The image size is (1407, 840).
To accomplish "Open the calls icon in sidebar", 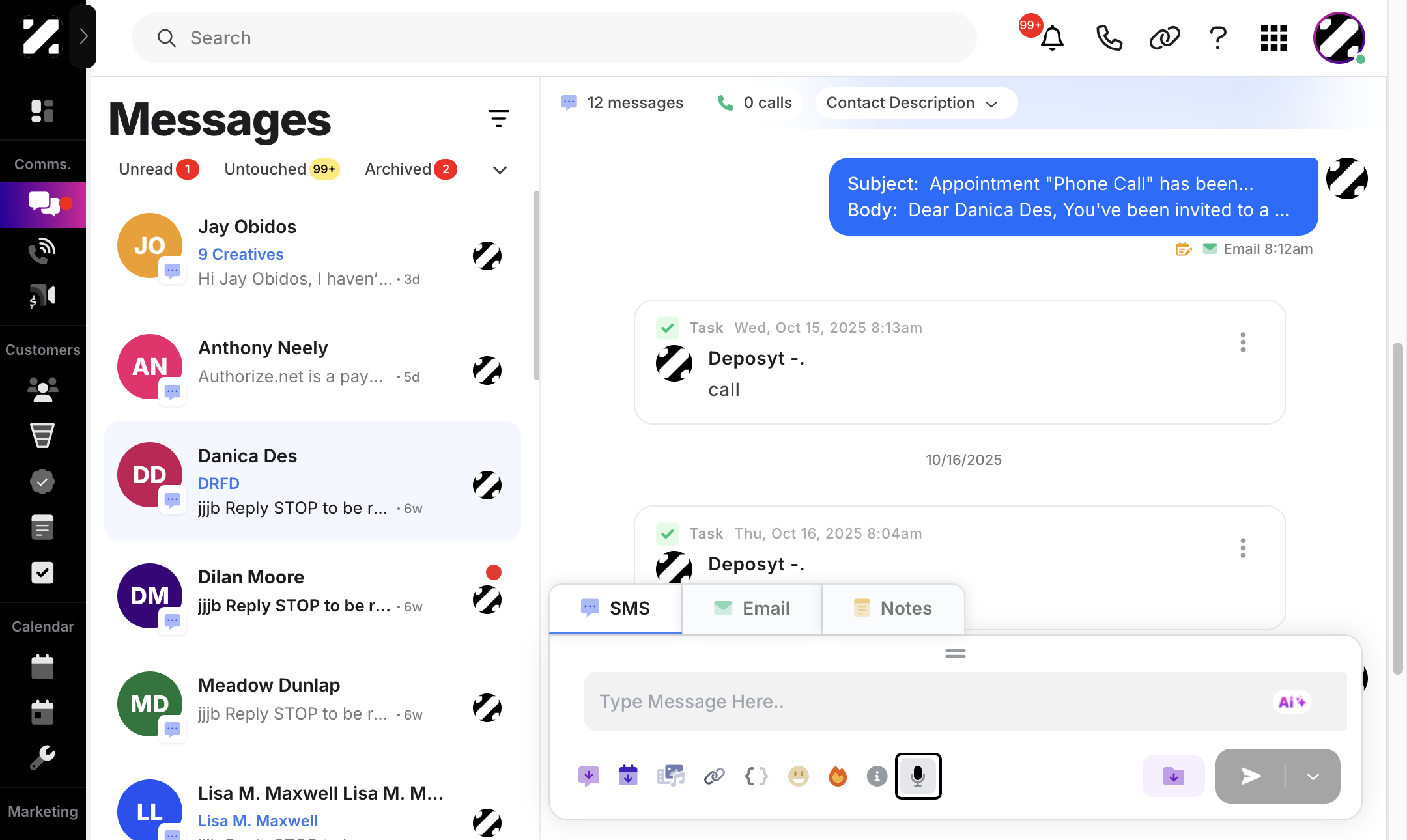I will 42,251.
